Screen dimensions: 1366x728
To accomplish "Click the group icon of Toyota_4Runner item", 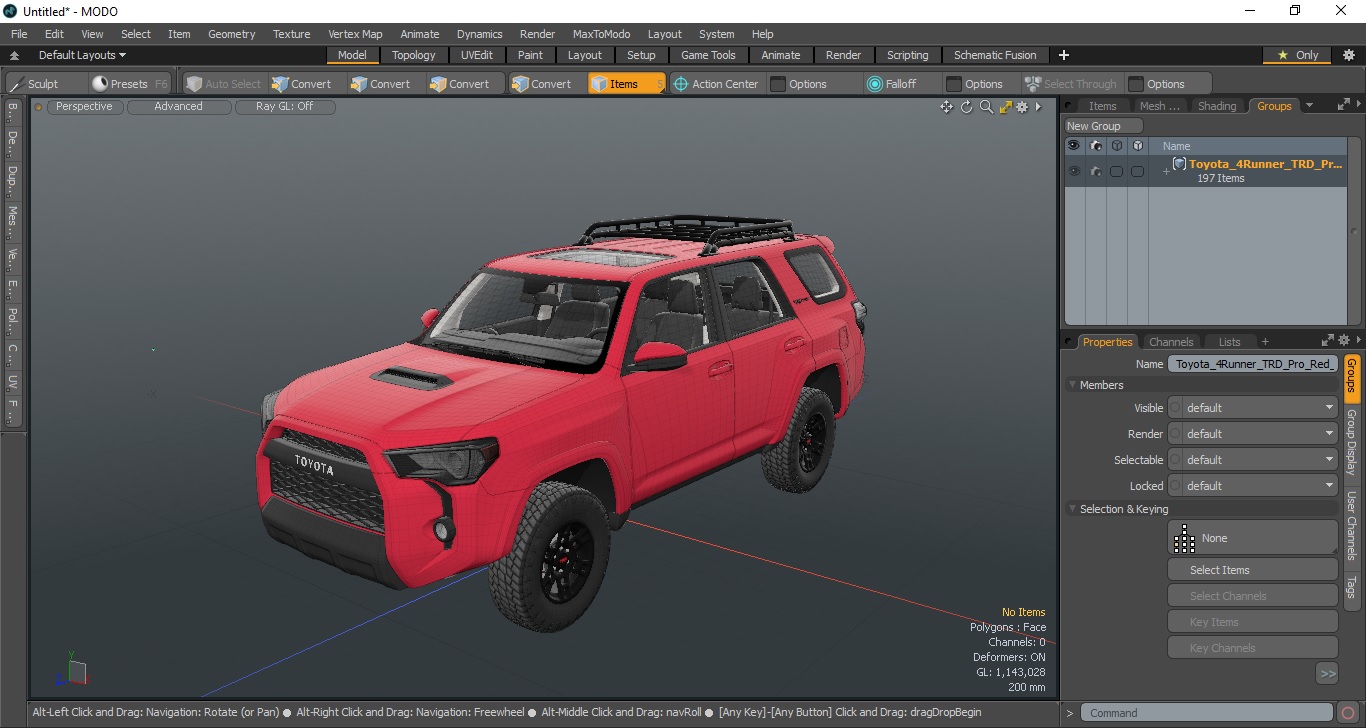I will pos(1179,164).
